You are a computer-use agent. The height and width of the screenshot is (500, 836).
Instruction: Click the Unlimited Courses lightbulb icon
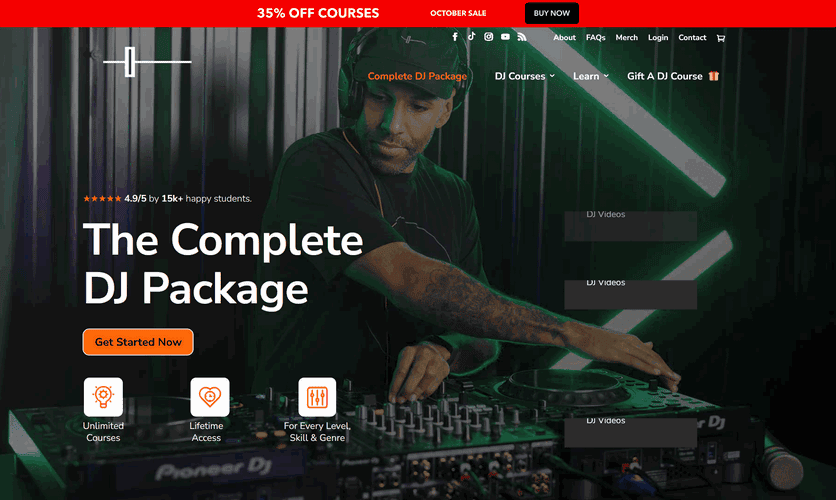[x=103, y=397]
